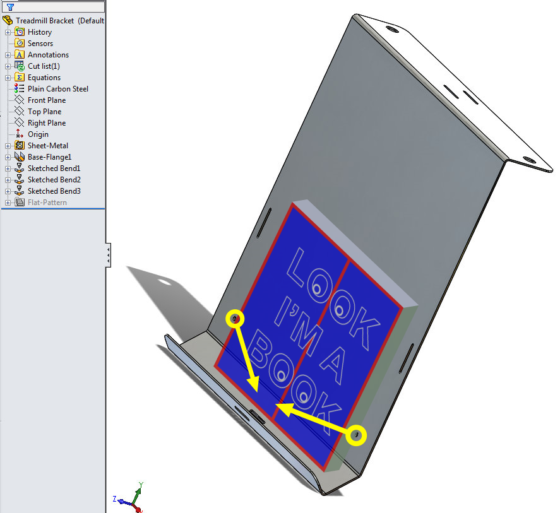
Task: Expand the Cut list(1) node
Action: (x=8, y=66)
